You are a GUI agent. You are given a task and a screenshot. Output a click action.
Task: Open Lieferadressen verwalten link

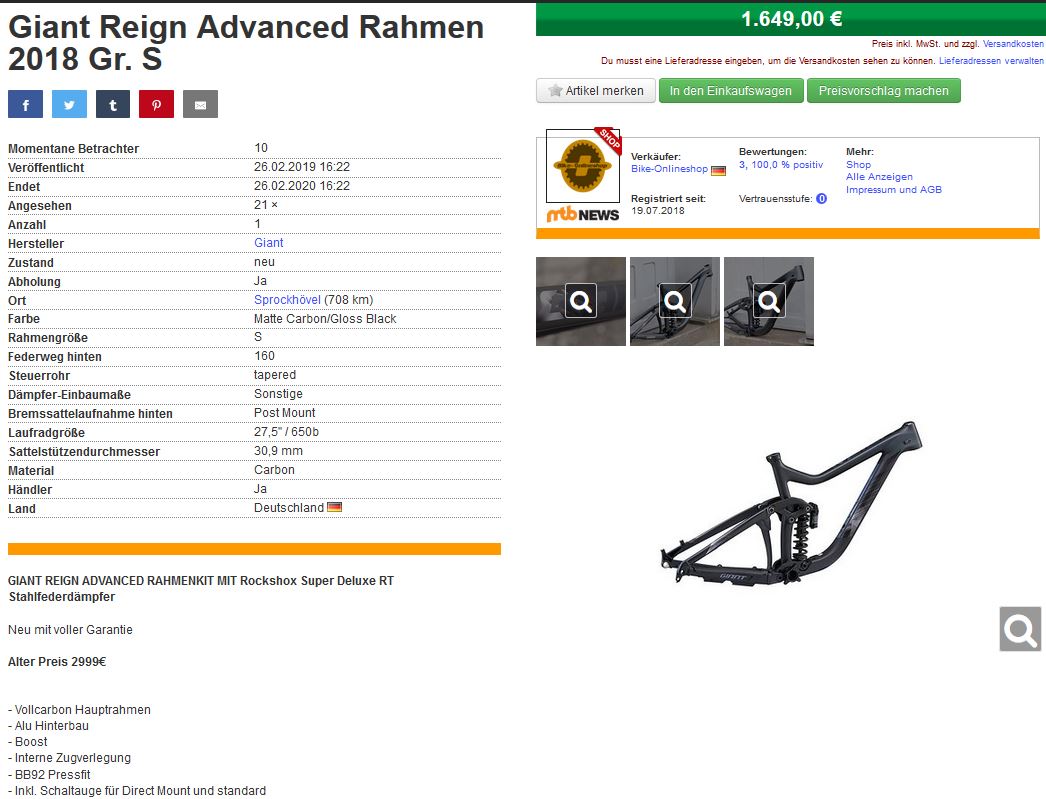point(991,61)
